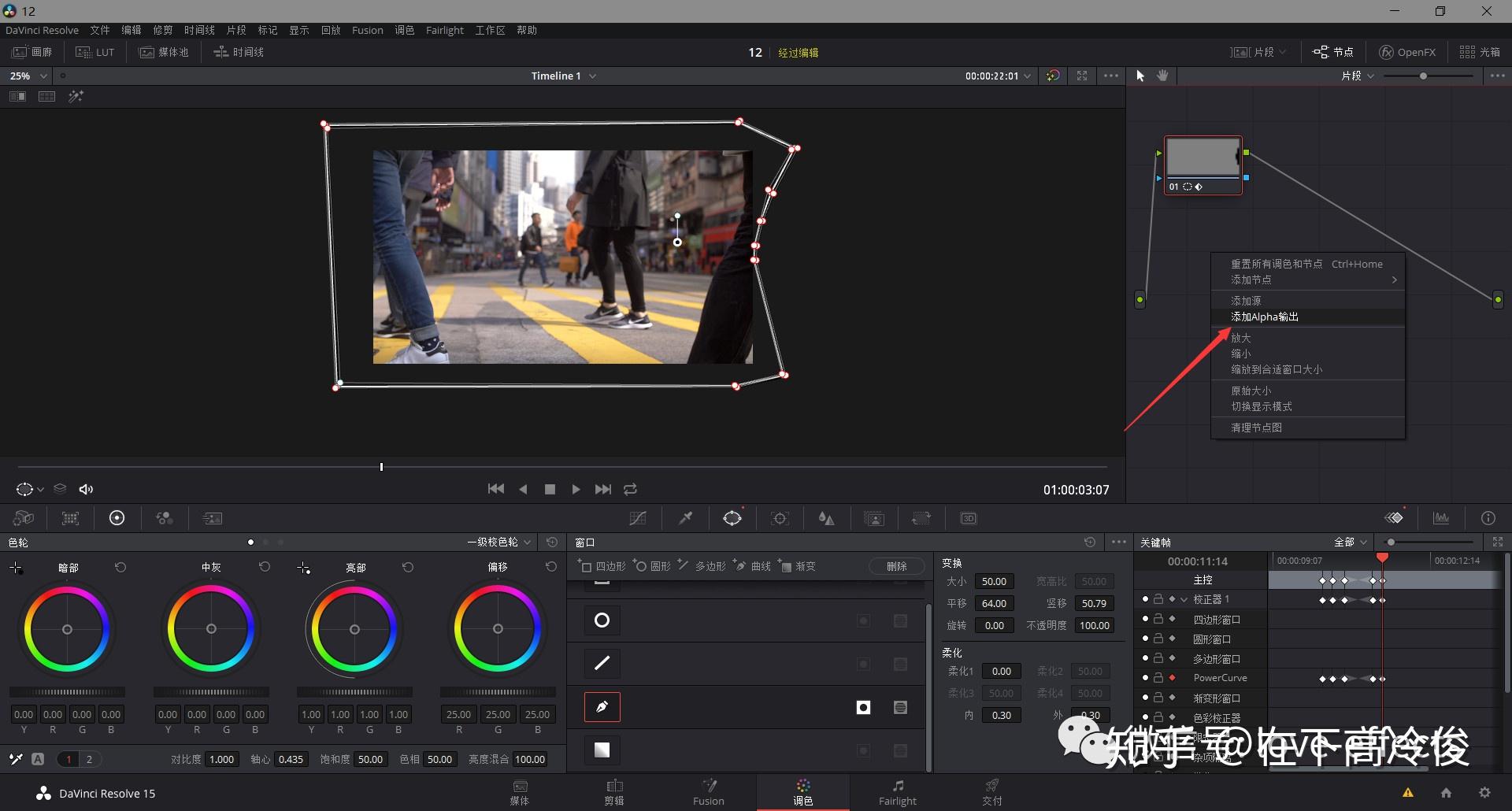1512x811 pixels.
Task: Collapse the 校正器 1 track
Action: (1184, 599)
